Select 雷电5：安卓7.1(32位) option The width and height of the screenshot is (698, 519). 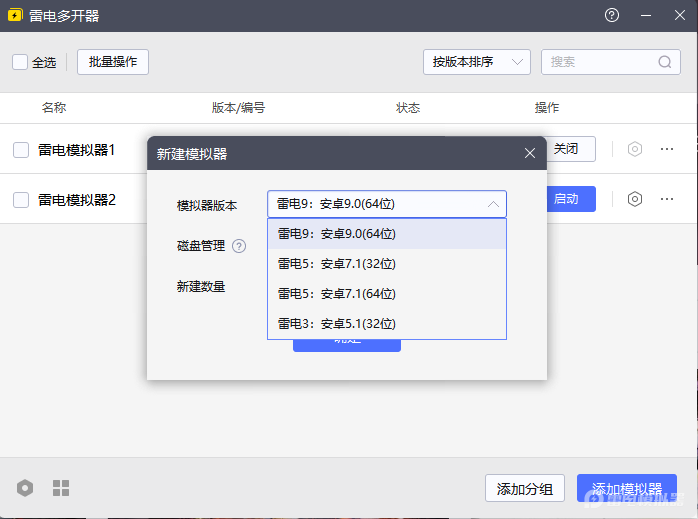pyautogui.click(x=387, y=264)
